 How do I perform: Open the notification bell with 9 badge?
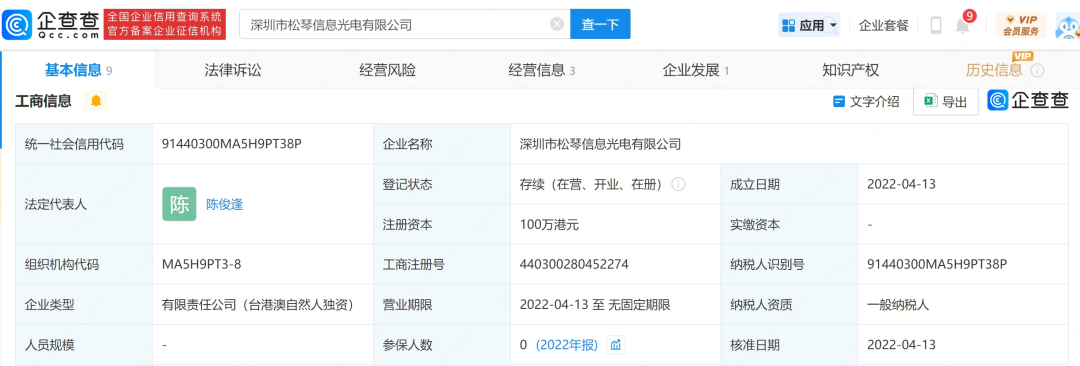(963, 25)
